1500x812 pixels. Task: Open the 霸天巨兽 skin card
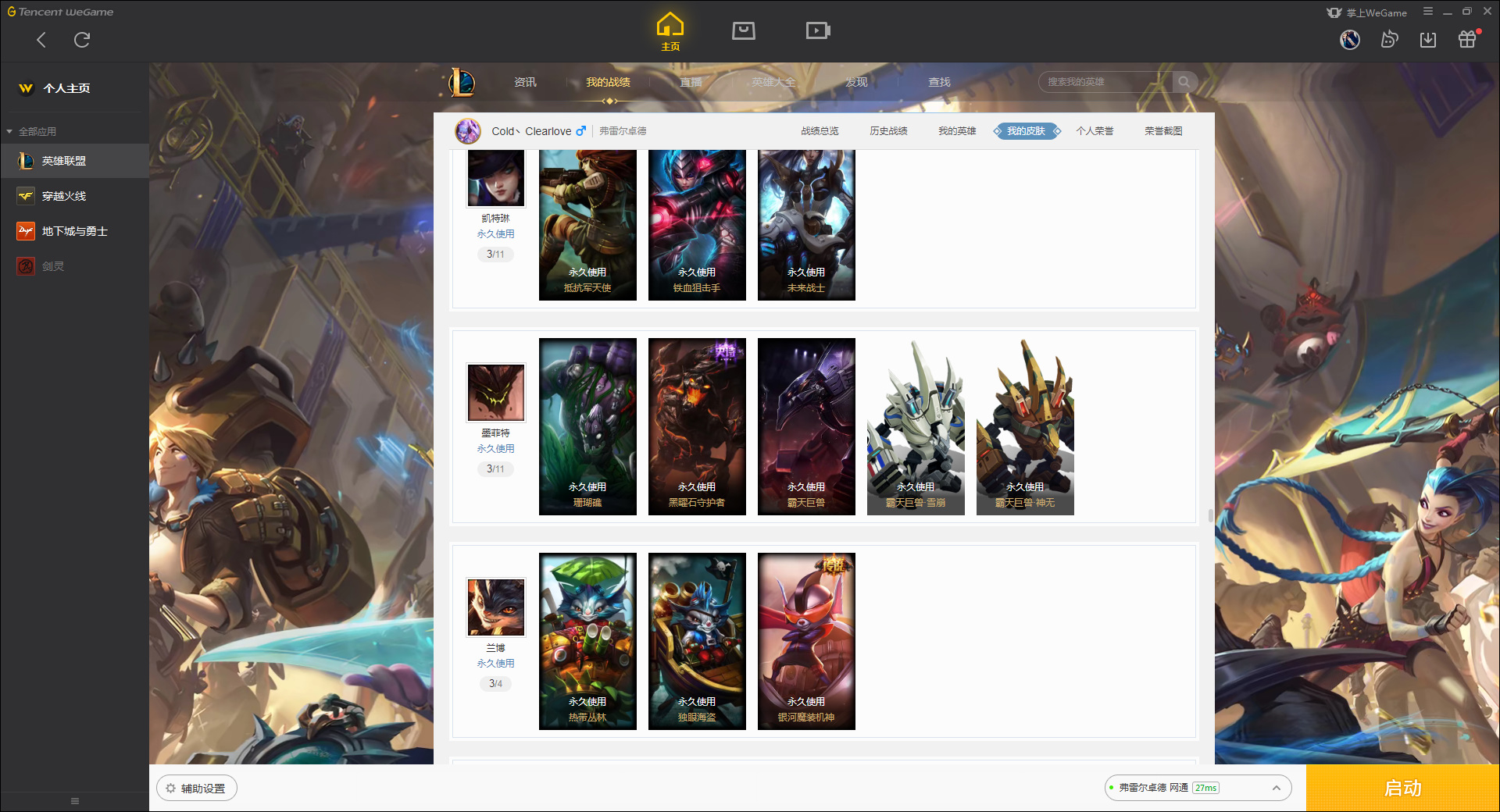pos(806,426)
